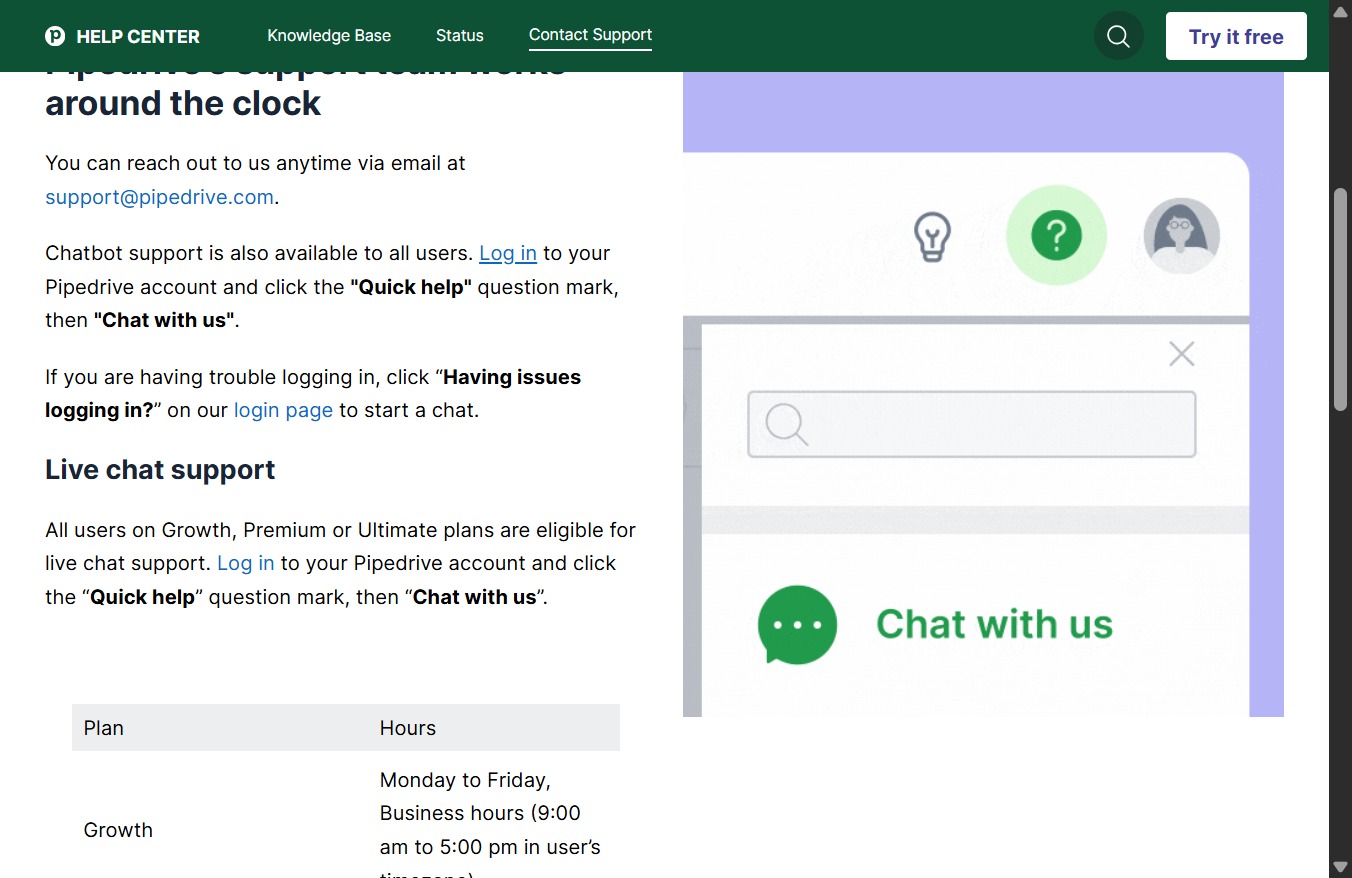This screenshot has width=1352, height=878.
Task: Click the "around the clock" heading
Action: [183, 103]
